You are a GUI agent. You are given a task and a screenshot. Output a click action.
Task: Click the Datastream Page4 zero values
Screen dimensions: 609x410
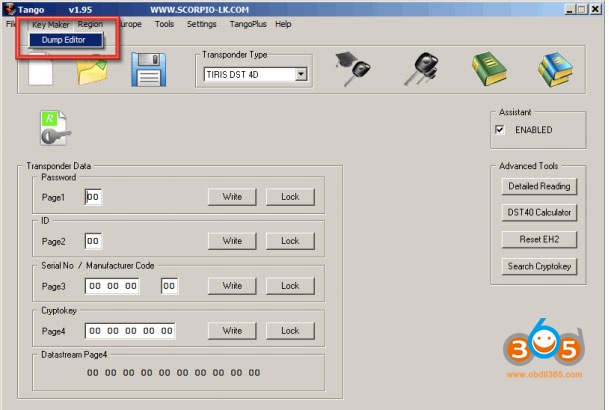[174, 373]
